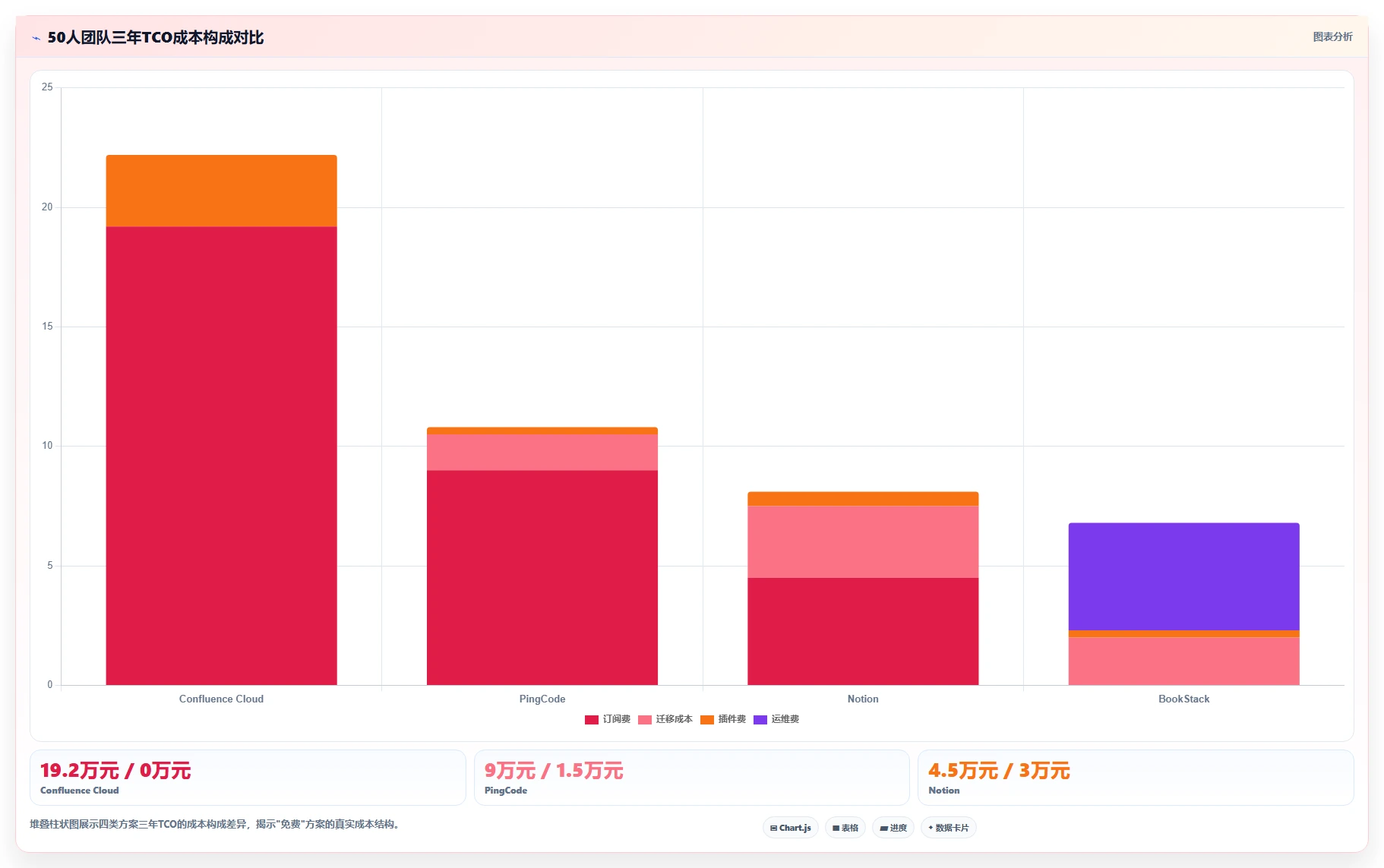
Task: Click BookStack pink migration bar segment
Action: click(1183, 661)
